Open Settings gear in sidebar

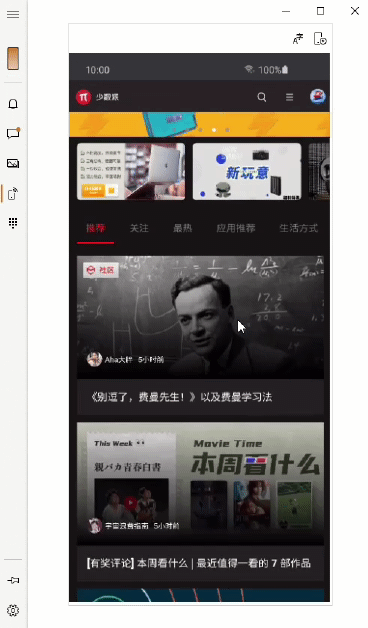pyautogui.click(x=13, y=610)
